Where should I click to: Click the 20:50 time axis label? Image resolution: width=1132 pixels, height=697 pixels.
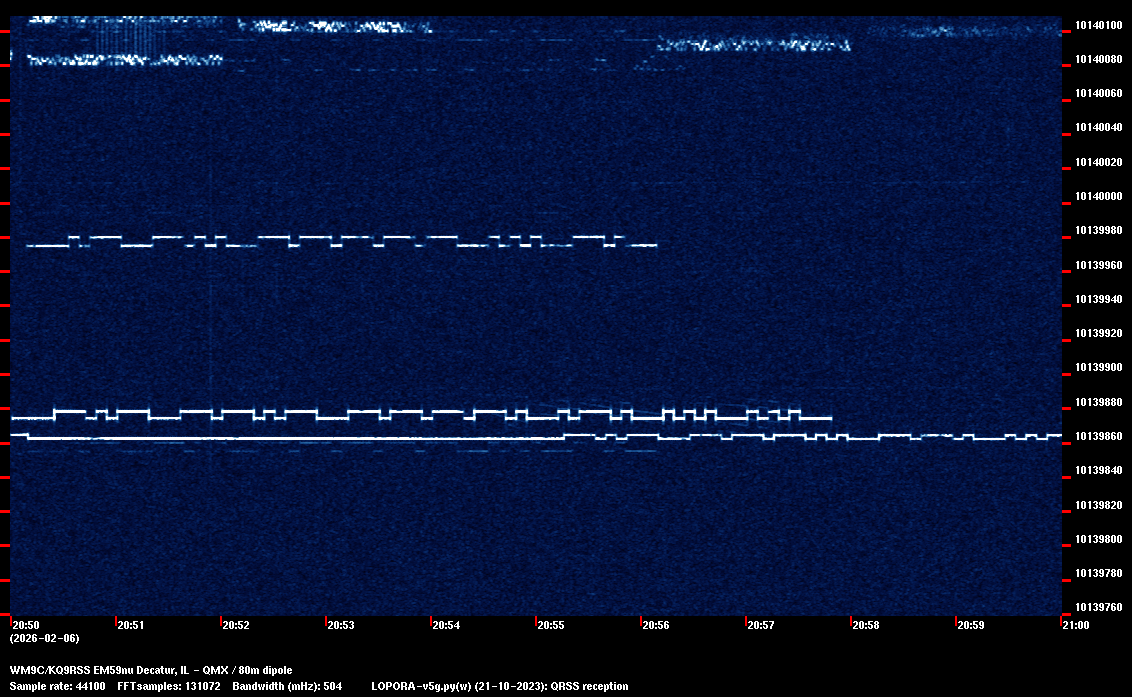25,625
